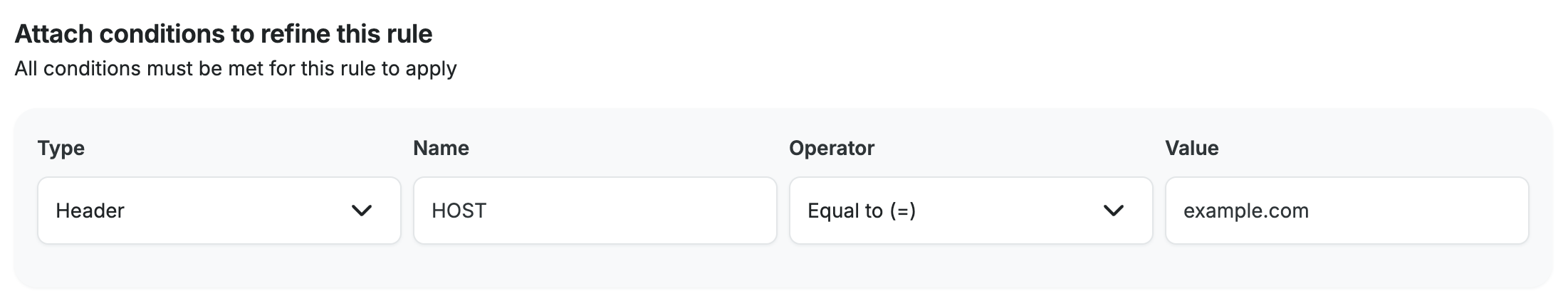Select the 'Header' text in Type selector

click(90, 211)
